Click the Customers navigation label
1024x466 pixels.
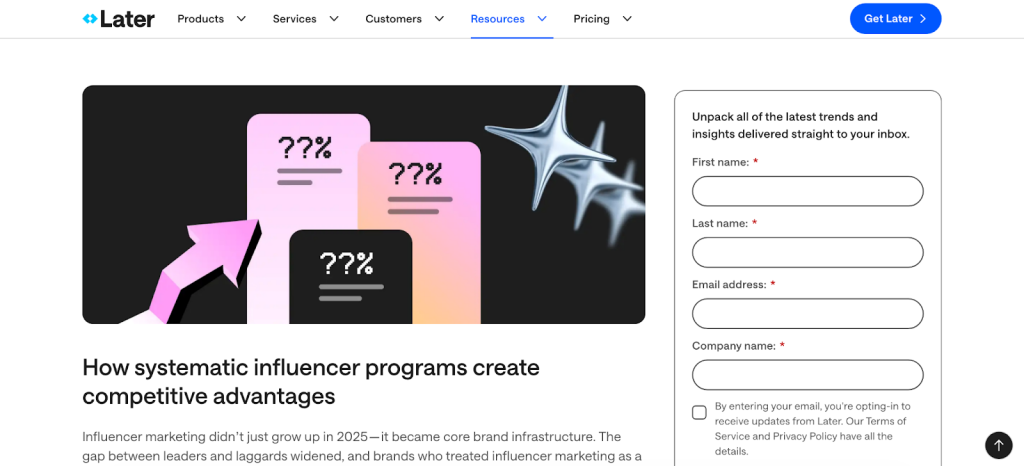click(x=393, y=19)
